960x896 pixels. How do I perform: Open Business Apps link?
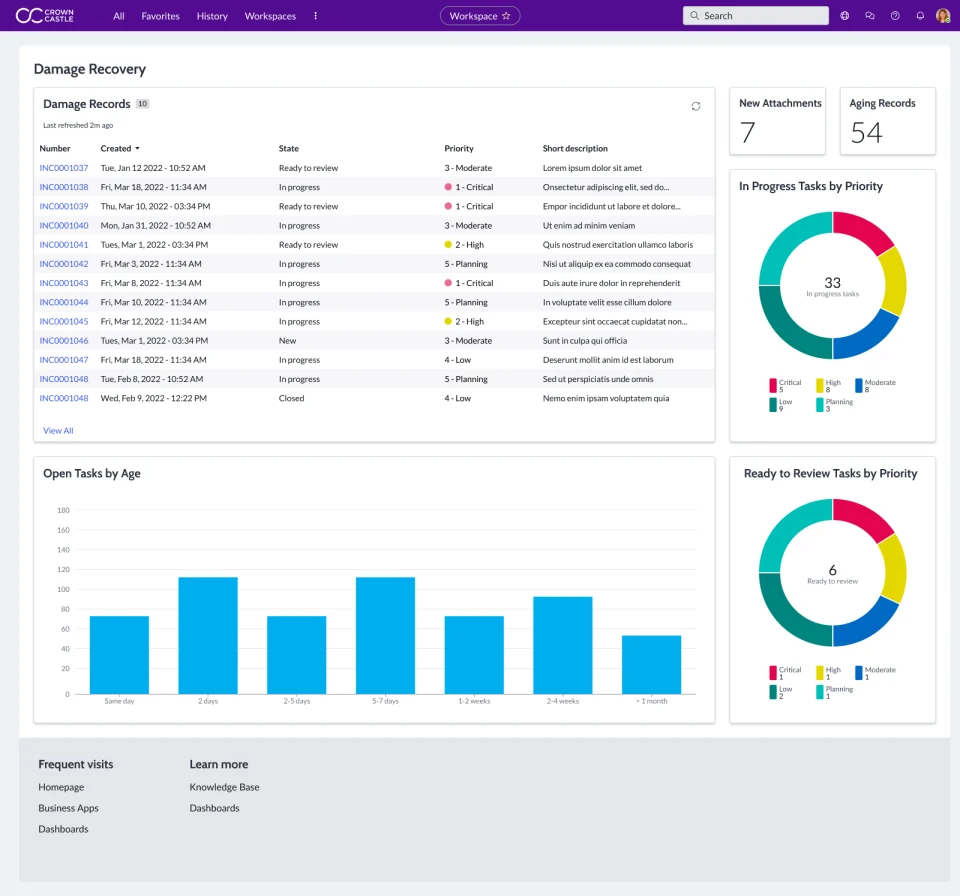pyautogui.click(x=69, y=808)
